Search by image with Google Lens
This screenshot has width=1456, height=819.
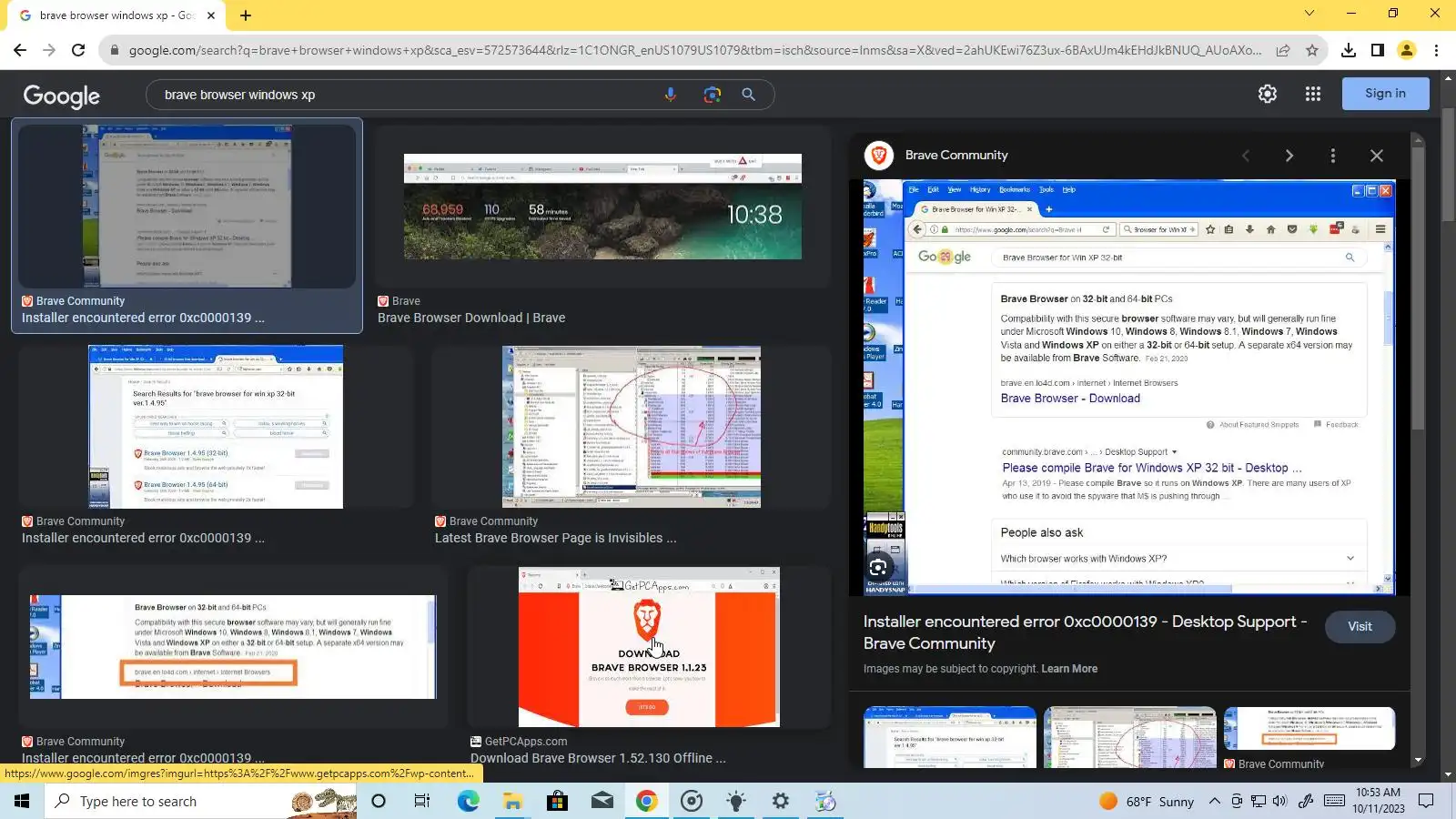tap(712, 95)
